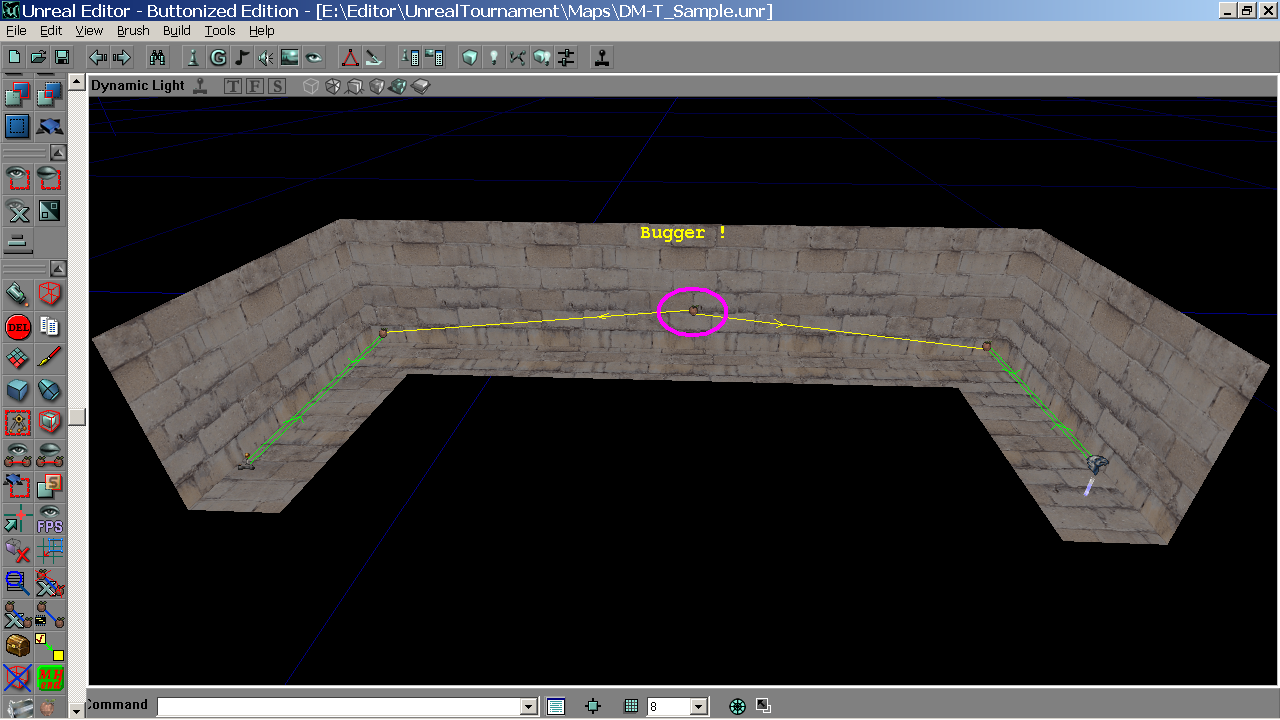Toggle the T Top view button

[233, 86]
